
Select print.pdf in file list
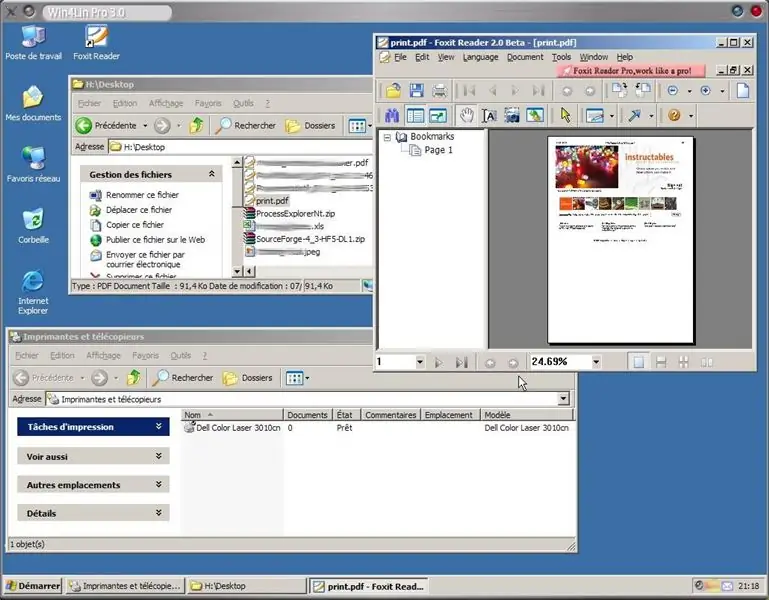pyautogui.click(x=272, y=201)
